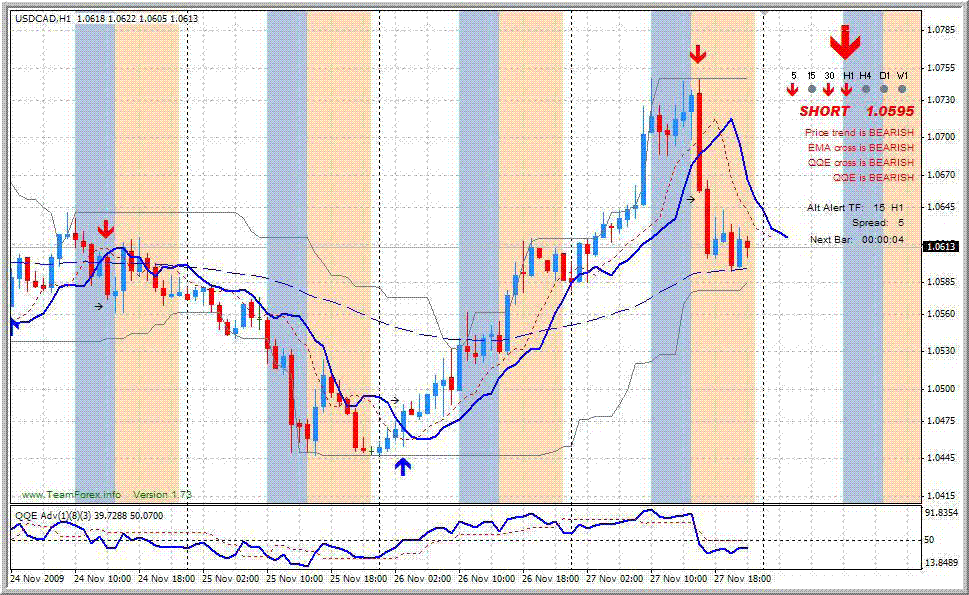This screenshot has height=595, width=969.
Task: Click the red down-arrow below the 30 label
Action: click(828, 89)
